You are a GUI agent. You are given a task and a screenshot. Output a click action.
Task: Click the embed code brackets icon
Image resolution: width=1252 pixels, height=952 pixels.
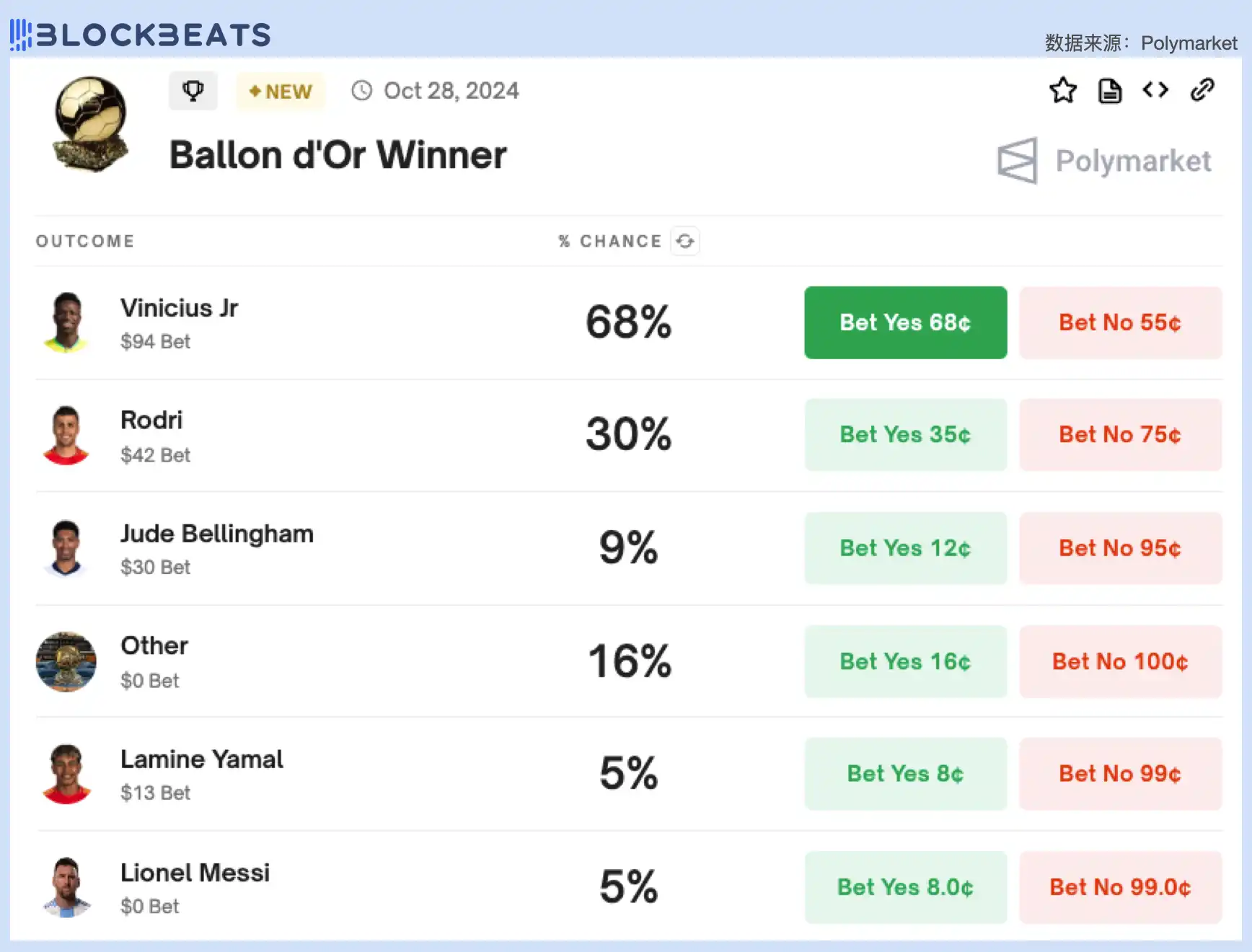tap(1155, 90)
